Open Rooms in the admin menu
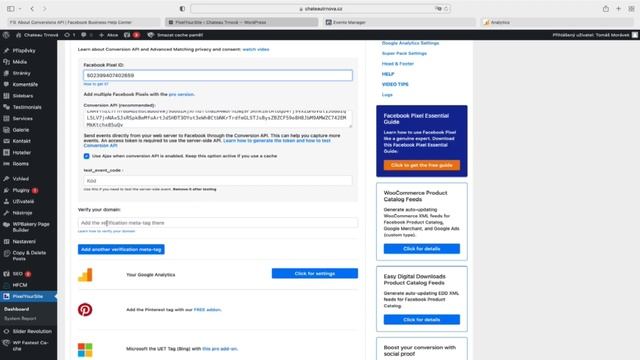The height and width of the screenshot is (360, 640). pos(20,164)
